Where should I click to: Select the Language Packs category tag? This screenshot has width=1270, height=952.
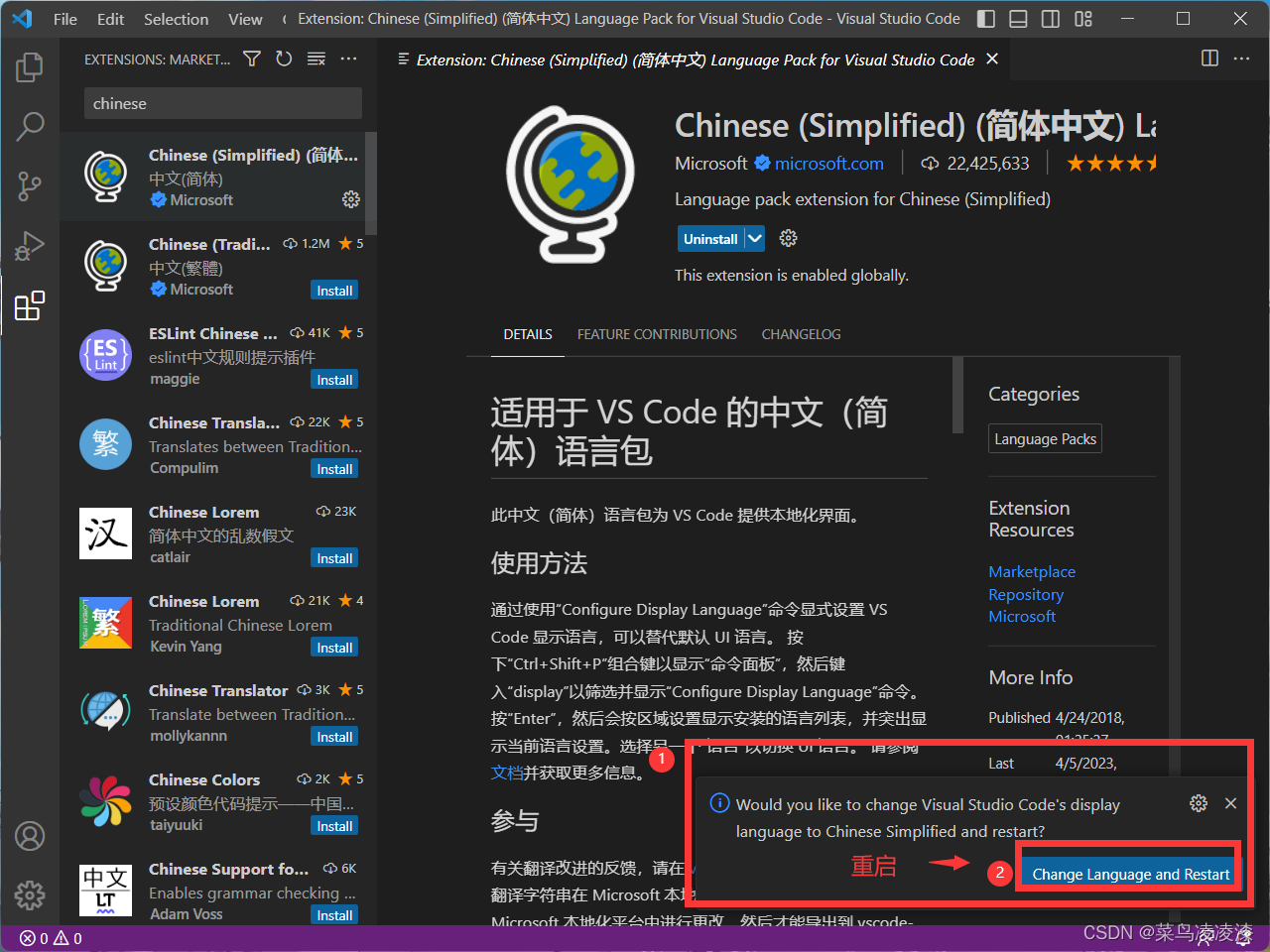click(1045, 438)
